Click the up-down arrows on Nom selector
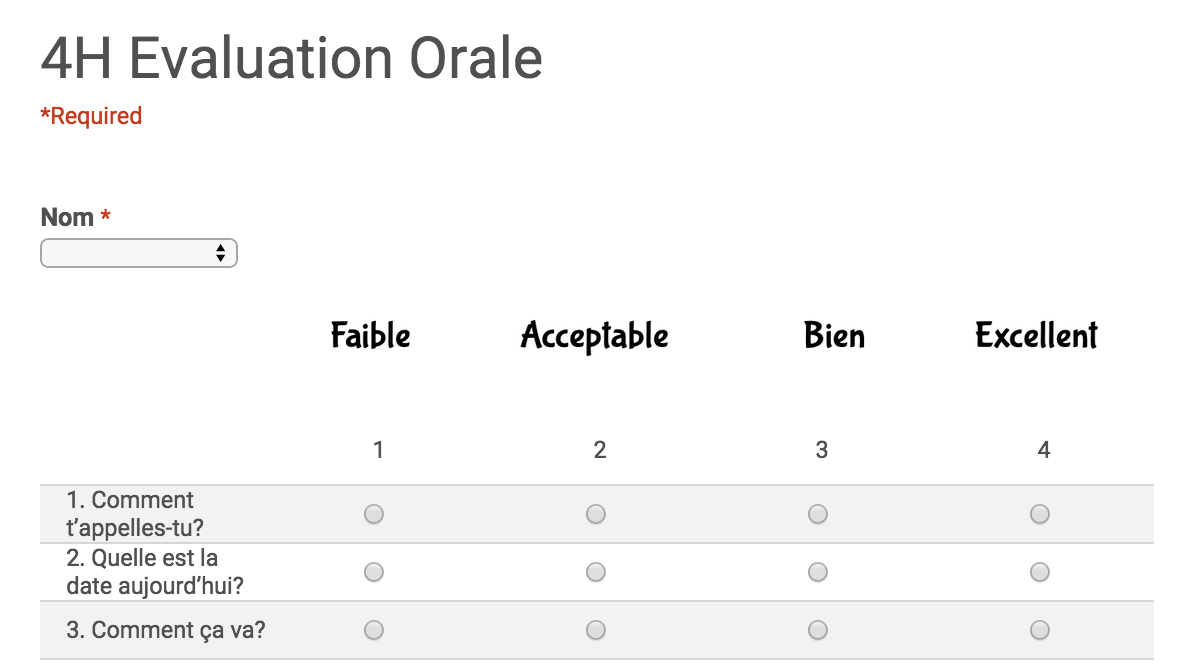Screen dimensions: 1190x666 [220, 254]
